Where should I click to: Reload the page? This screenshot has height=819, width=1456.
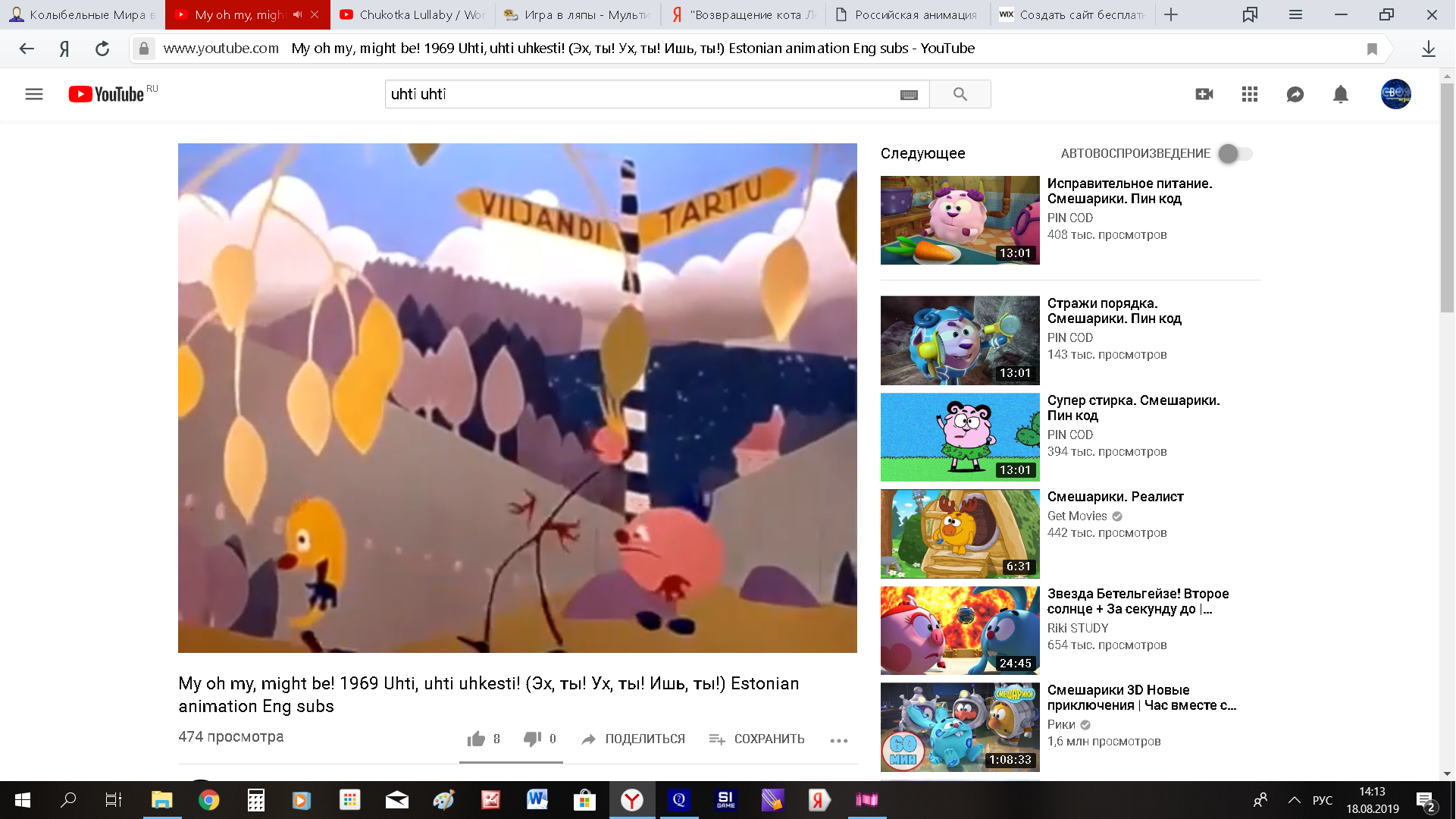pos(102,49)
